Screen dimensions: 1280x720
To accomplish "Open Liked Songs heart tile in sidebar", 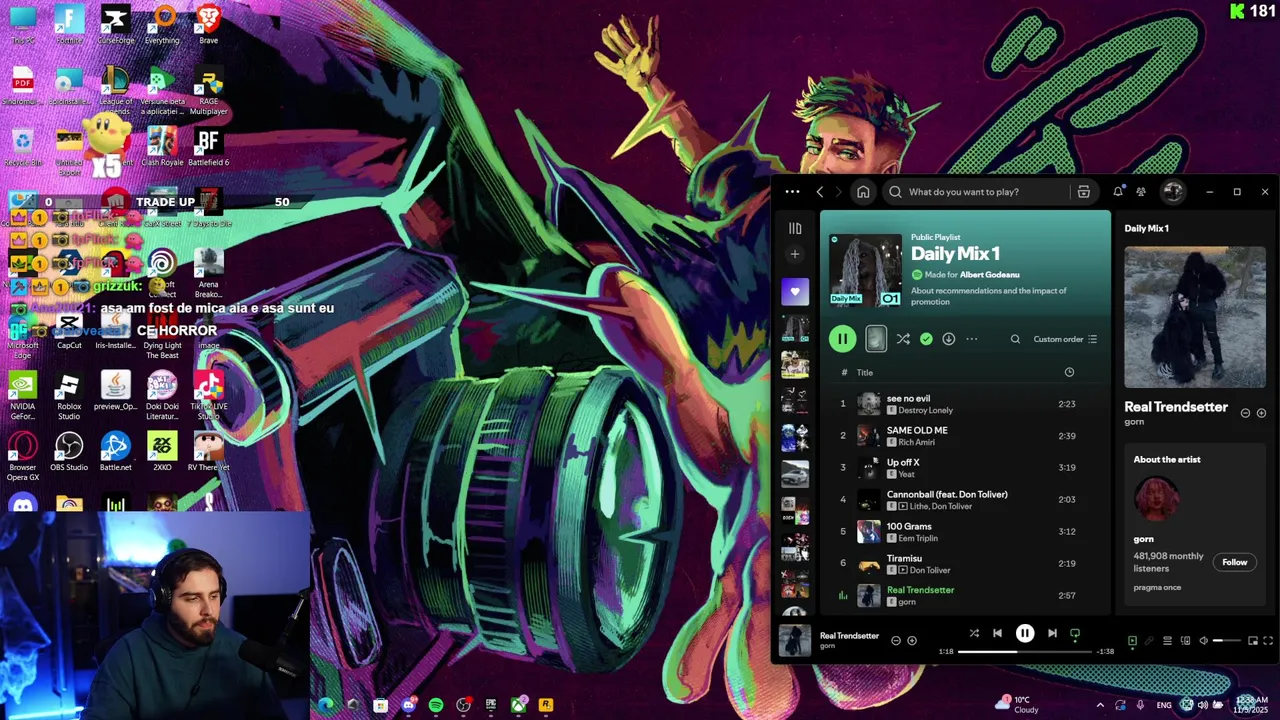I will tap(795, 292).
